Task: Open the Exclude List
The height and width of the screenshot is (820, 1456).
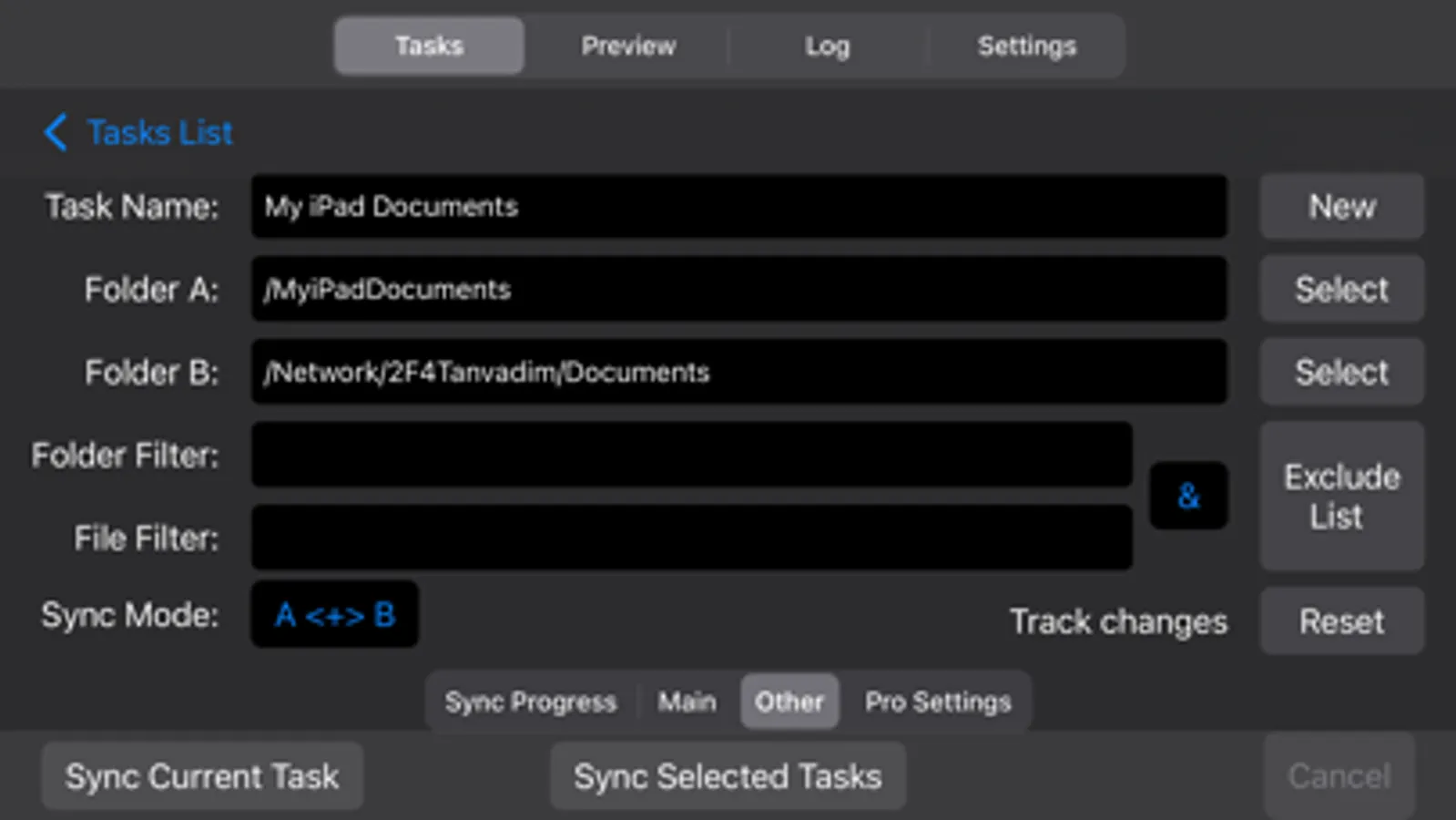Action: tap(1341, 497)
